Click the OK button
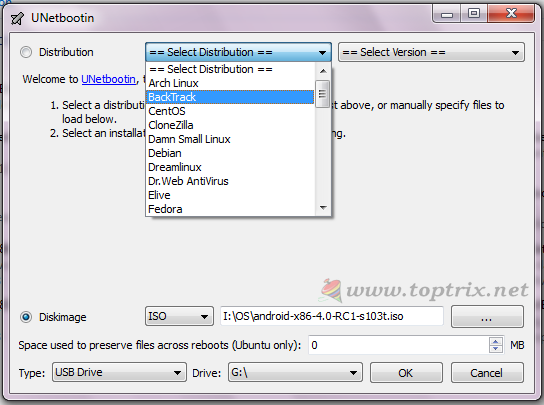544x405 pixels. click(x=406, y=373)
